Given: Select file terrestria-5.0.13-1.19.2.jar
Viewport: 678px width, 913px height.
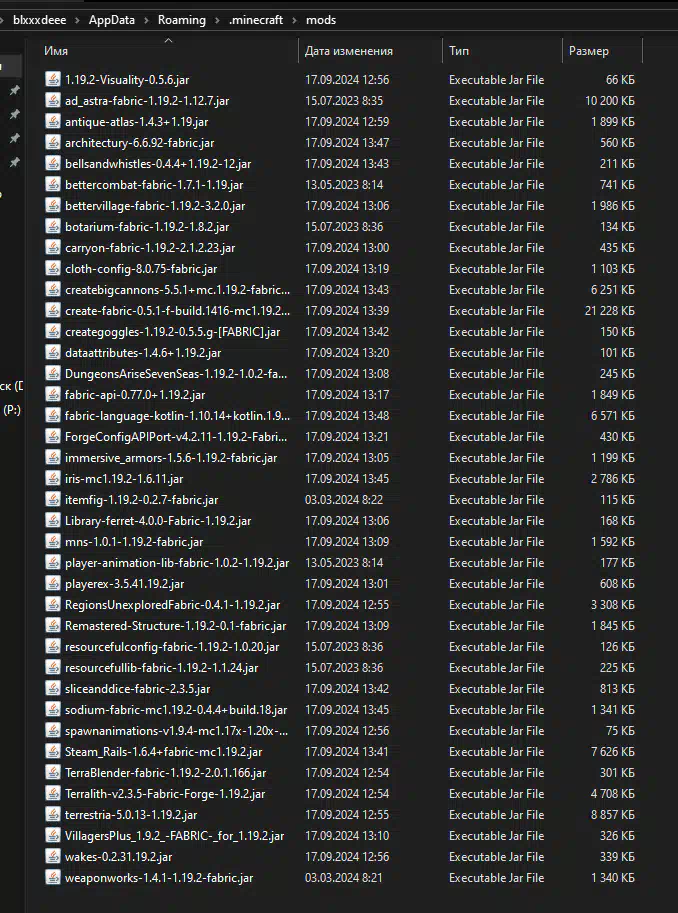Looking at the screenshot, I should (131, 814).
